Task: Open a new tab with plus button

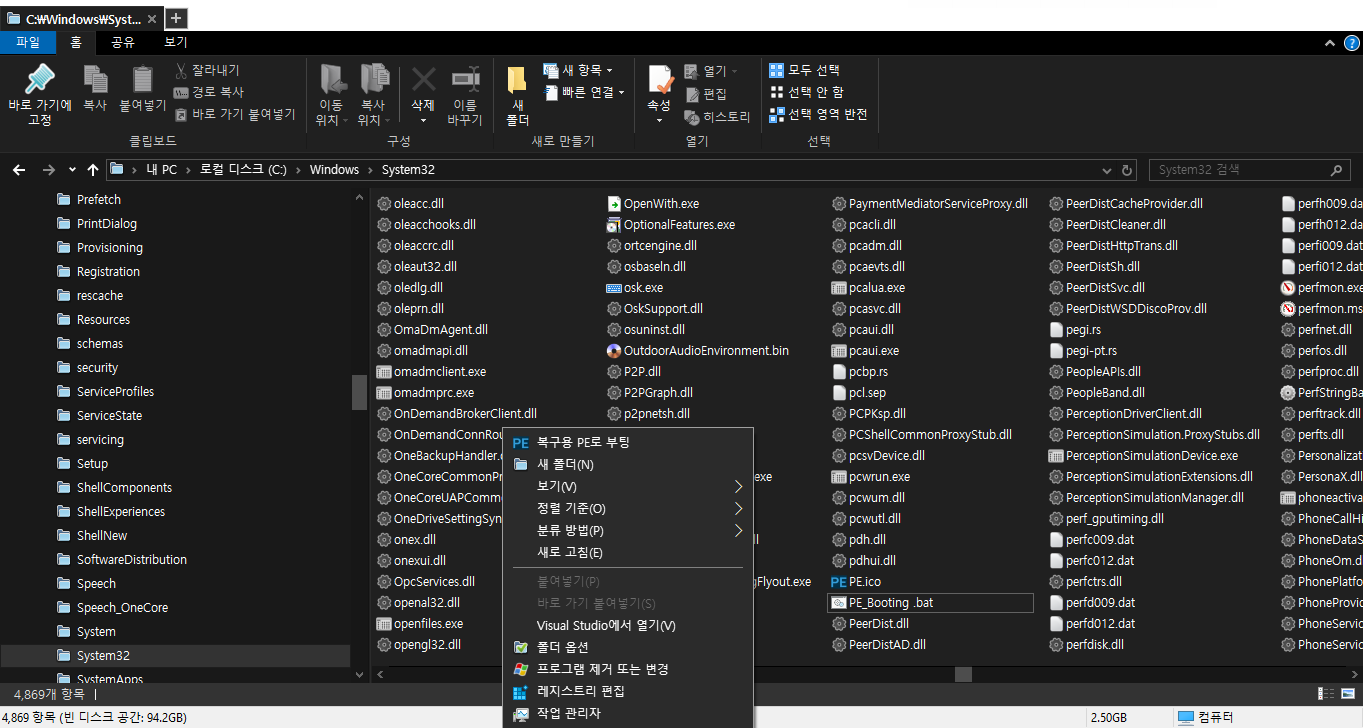Action: pos(176,18)
